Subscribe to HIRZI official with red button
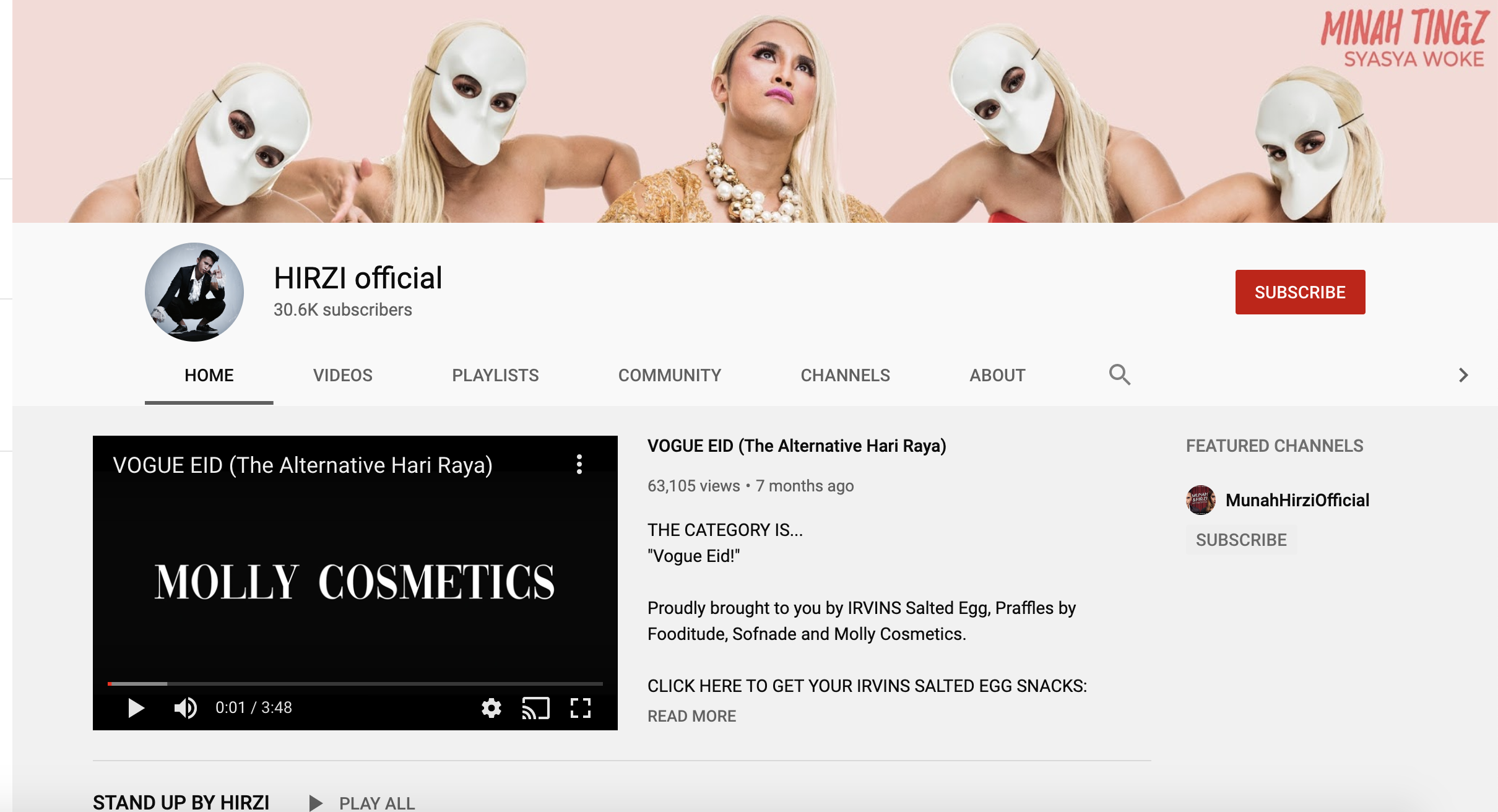The image size is (1498, 812). pyautogui.click(x=1301, y=292)
